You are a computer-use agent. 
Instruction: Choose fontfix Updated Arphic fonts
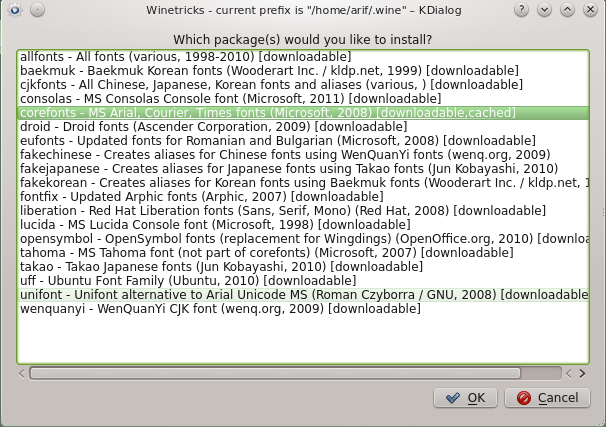point(303,197)
